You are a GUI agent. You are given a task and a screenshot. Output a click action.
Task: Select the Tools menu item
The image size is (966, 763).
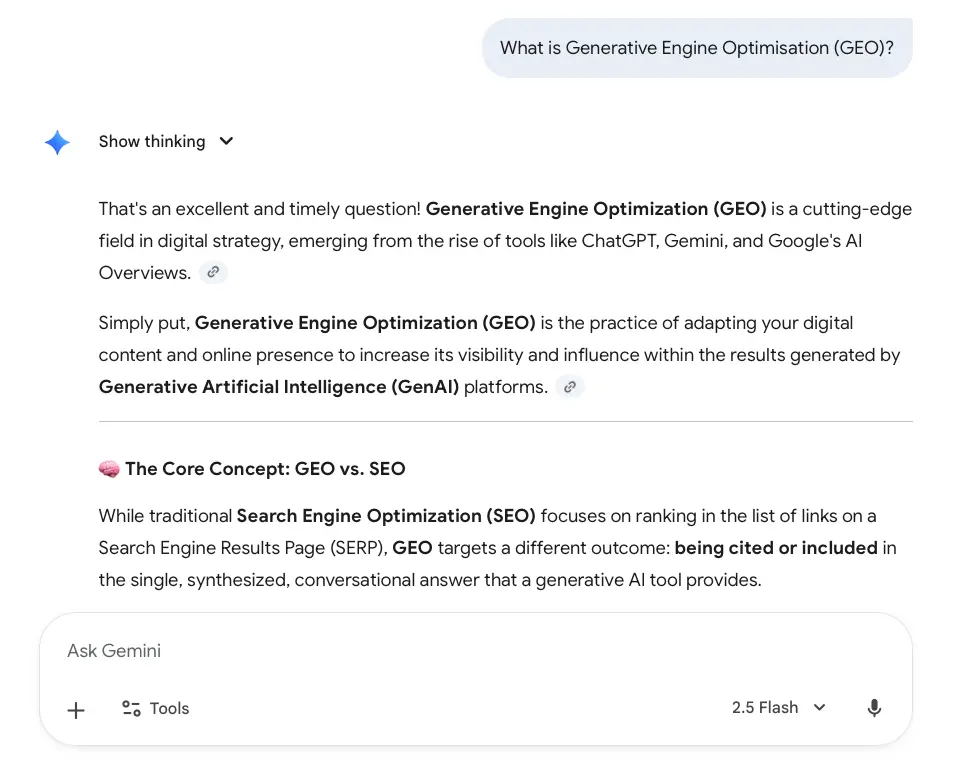pyautogui.click(x=168, y=708)
